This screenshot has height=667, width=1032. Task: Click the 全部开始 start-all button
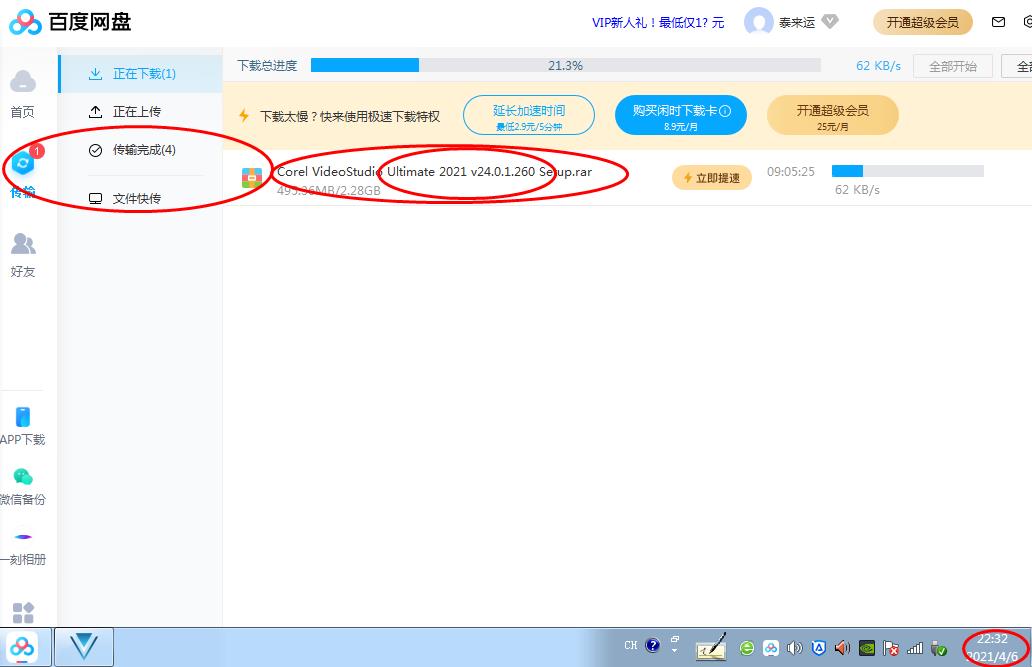[952, 66]
